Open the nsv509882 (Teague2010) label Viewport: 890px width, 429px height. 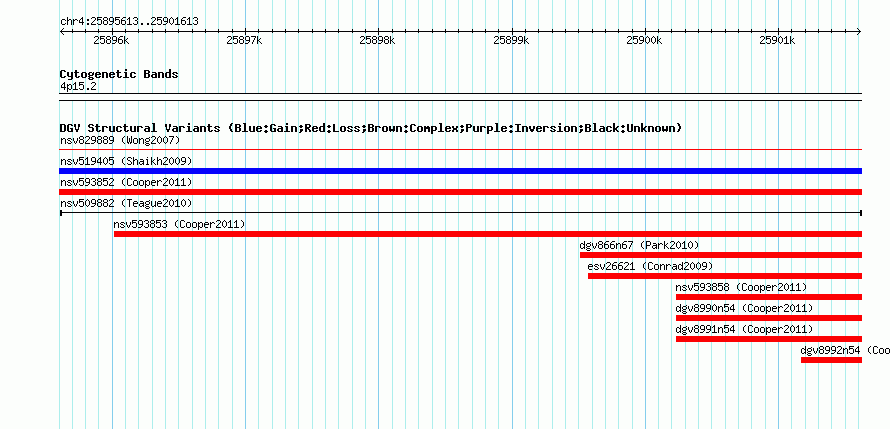(126, 203)
